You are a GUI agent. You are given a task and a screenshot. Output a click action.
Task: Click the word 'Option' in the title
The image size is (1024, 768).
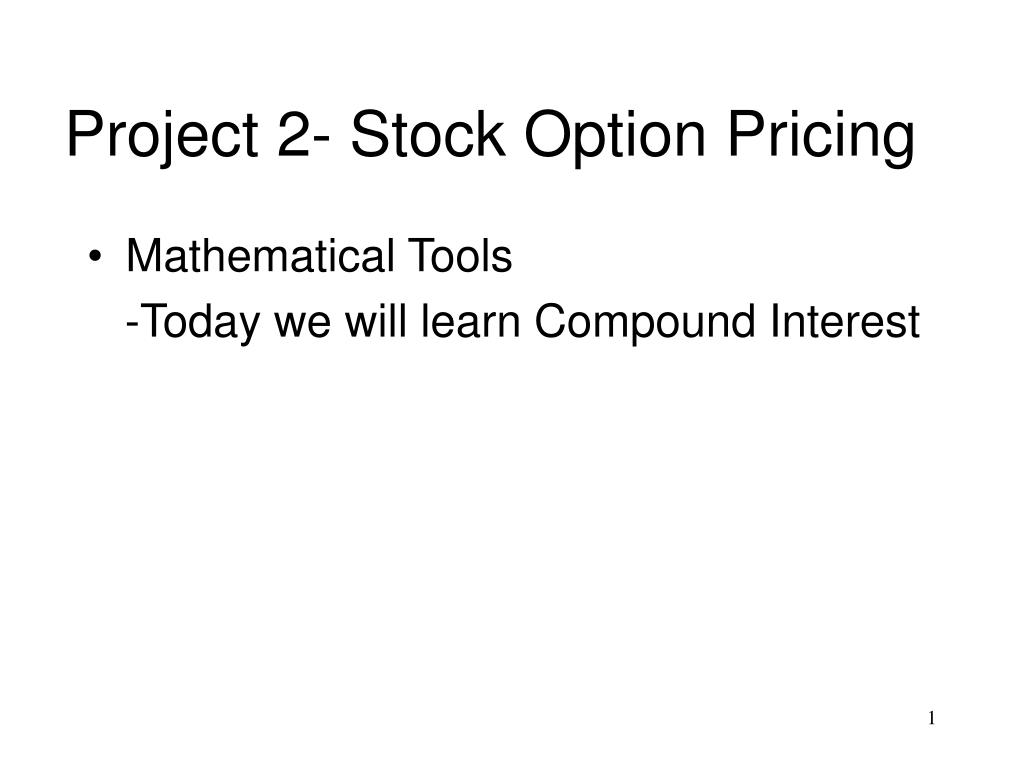click(615, 138)
